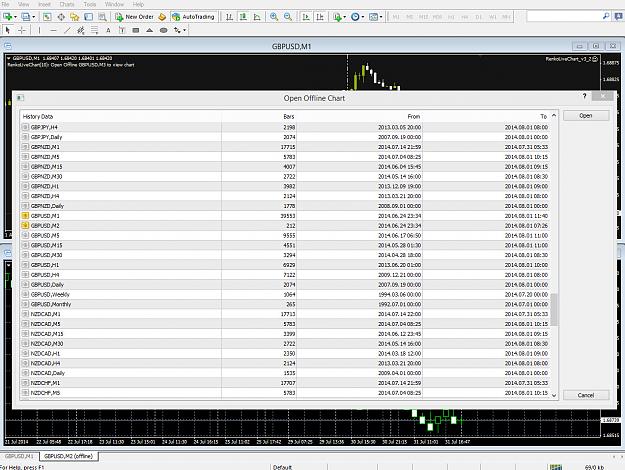This screenshot has width=625, height=470.
Task: Click the Zoom Out magnifier icon
Action: coord(288,17)
